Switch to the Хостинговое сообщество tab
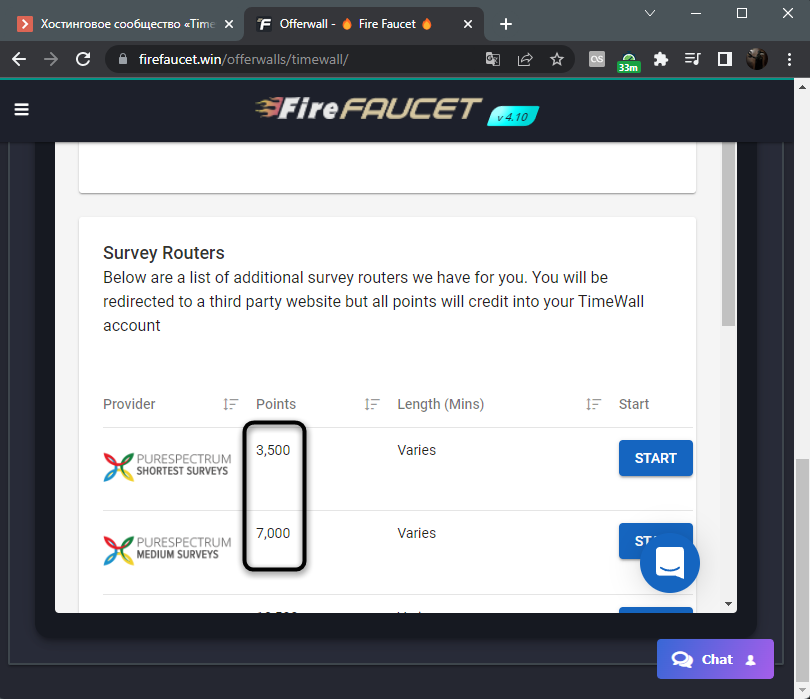The width and height of the screenshot is (810, 699). [124, 24]
